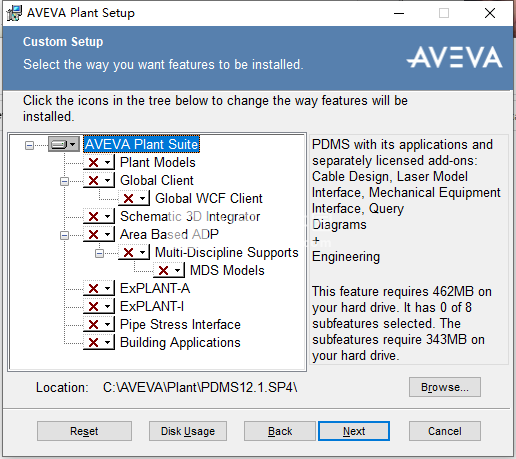Screen dimensions: 516x459
Task: Collapse the Global Client tree node
Action: (64, 181)
